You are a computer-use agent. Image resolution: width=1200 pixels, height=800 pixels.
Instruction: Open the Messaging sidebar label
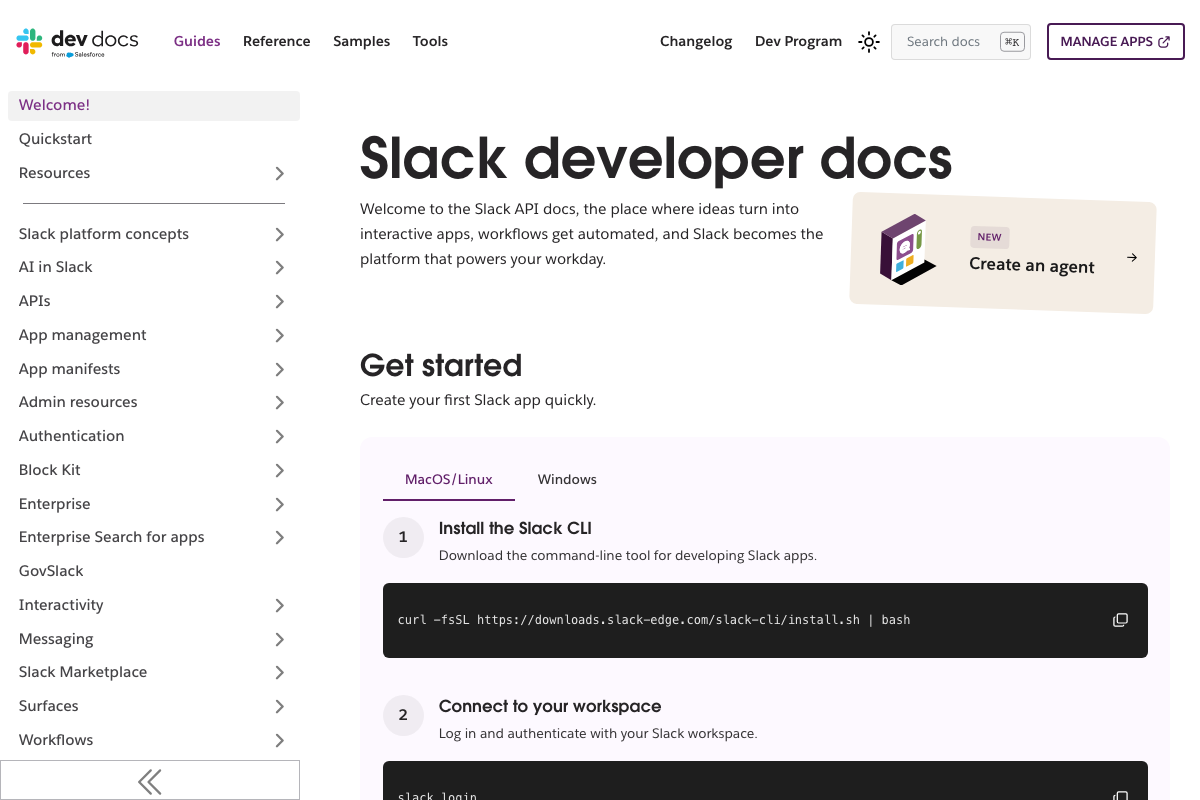point(56,639)
